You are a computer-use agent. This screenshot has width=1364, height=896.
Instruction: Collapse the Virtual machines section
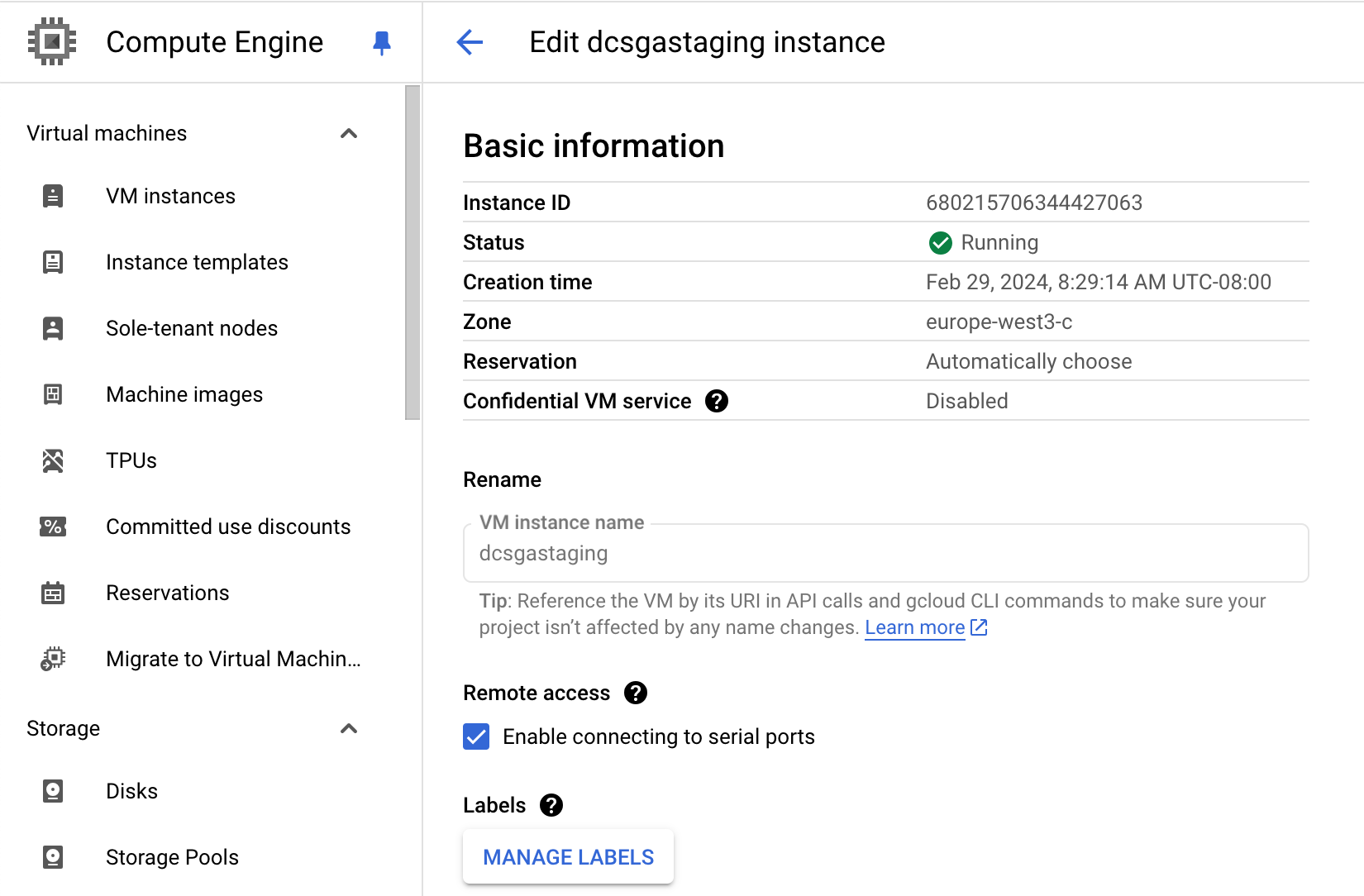tap(349, 133)
